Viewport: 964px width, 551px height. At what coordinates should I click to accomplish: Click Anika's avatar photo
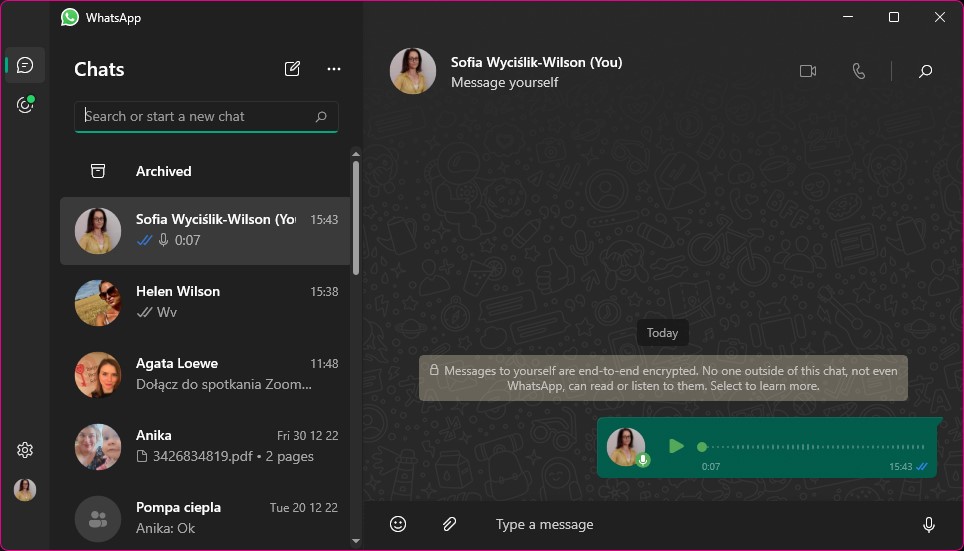point(98,446)
